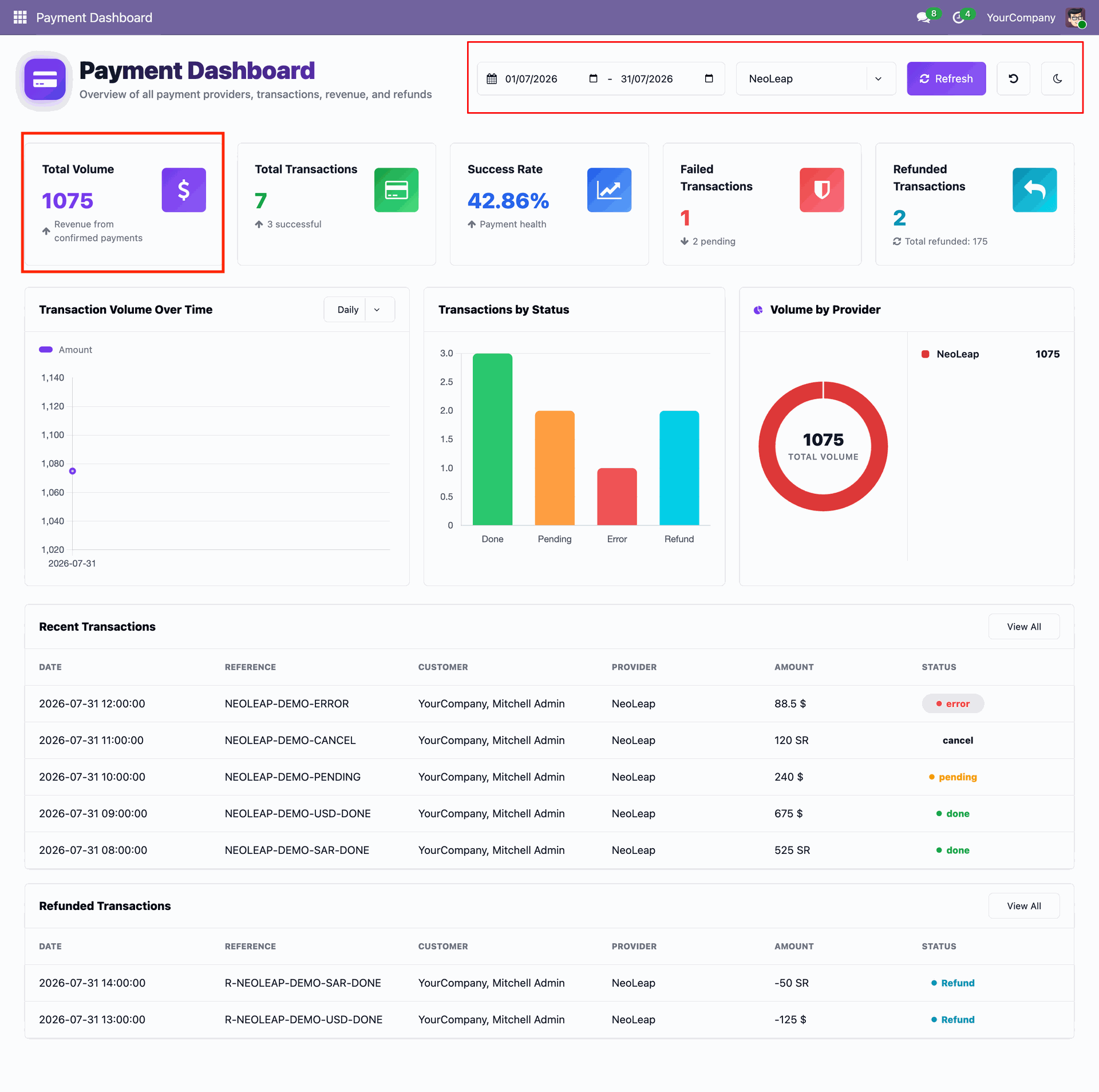This screenshot has height=1092, width=1099.
Task: Click the purple dollar Total Volume icon
Action: [184, 190]
